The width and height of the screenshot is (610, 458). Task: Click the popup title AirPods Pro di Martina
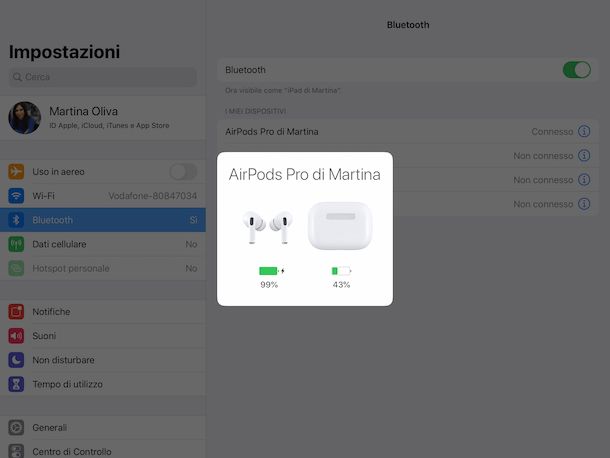[x=305, y=174]
